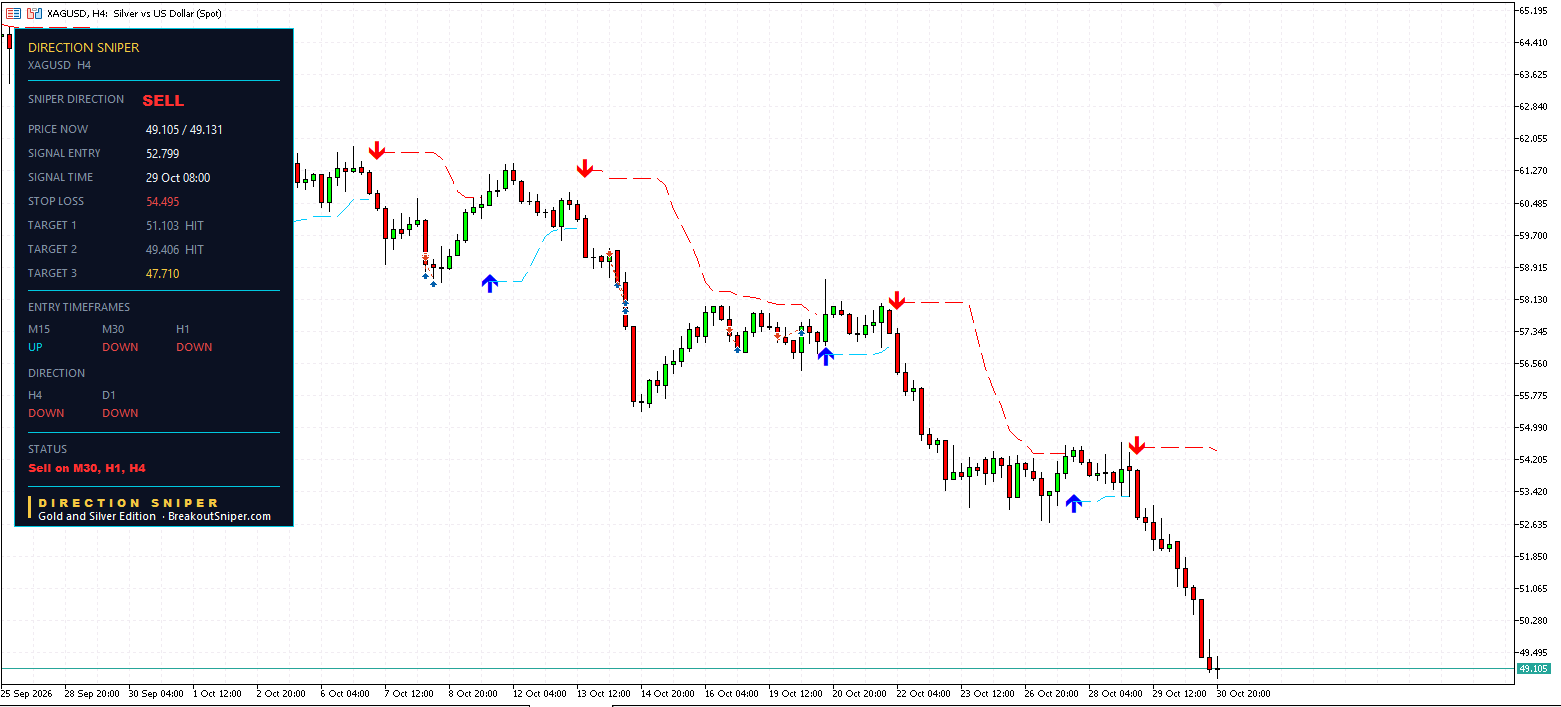
Task: Click the teal current bid price line
Action: coord(758,668)
